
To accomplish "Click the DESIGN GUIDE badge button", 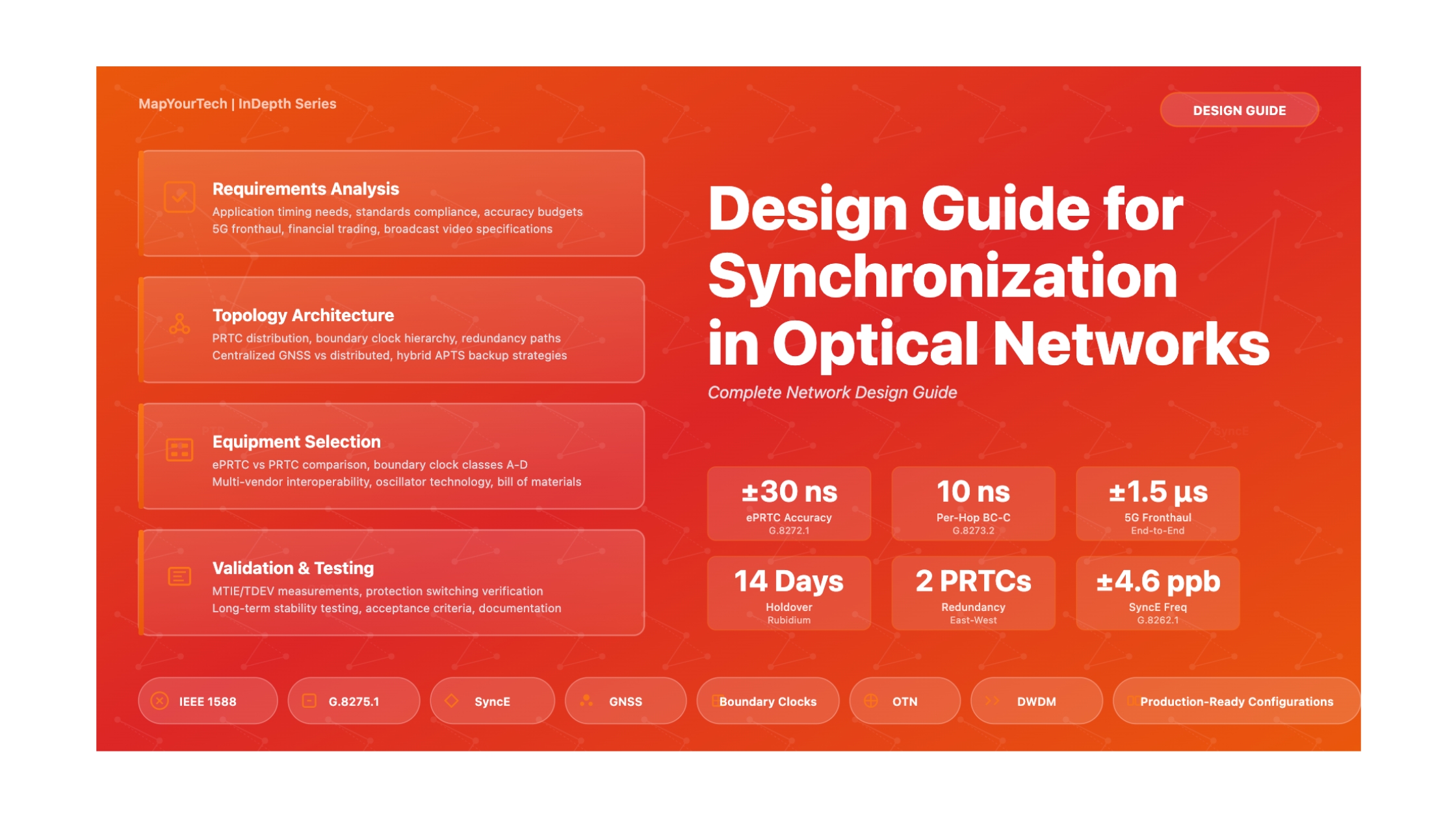I will [1240, 110].
